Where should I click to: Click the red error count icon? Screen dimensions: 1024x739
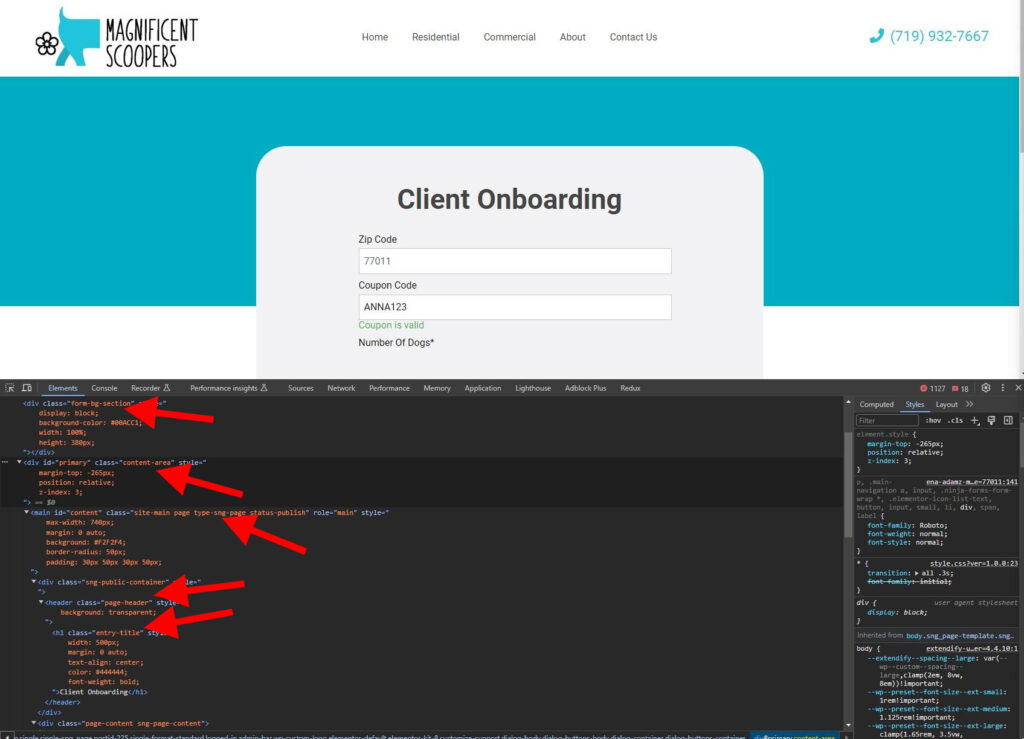(x=923, y=388)
